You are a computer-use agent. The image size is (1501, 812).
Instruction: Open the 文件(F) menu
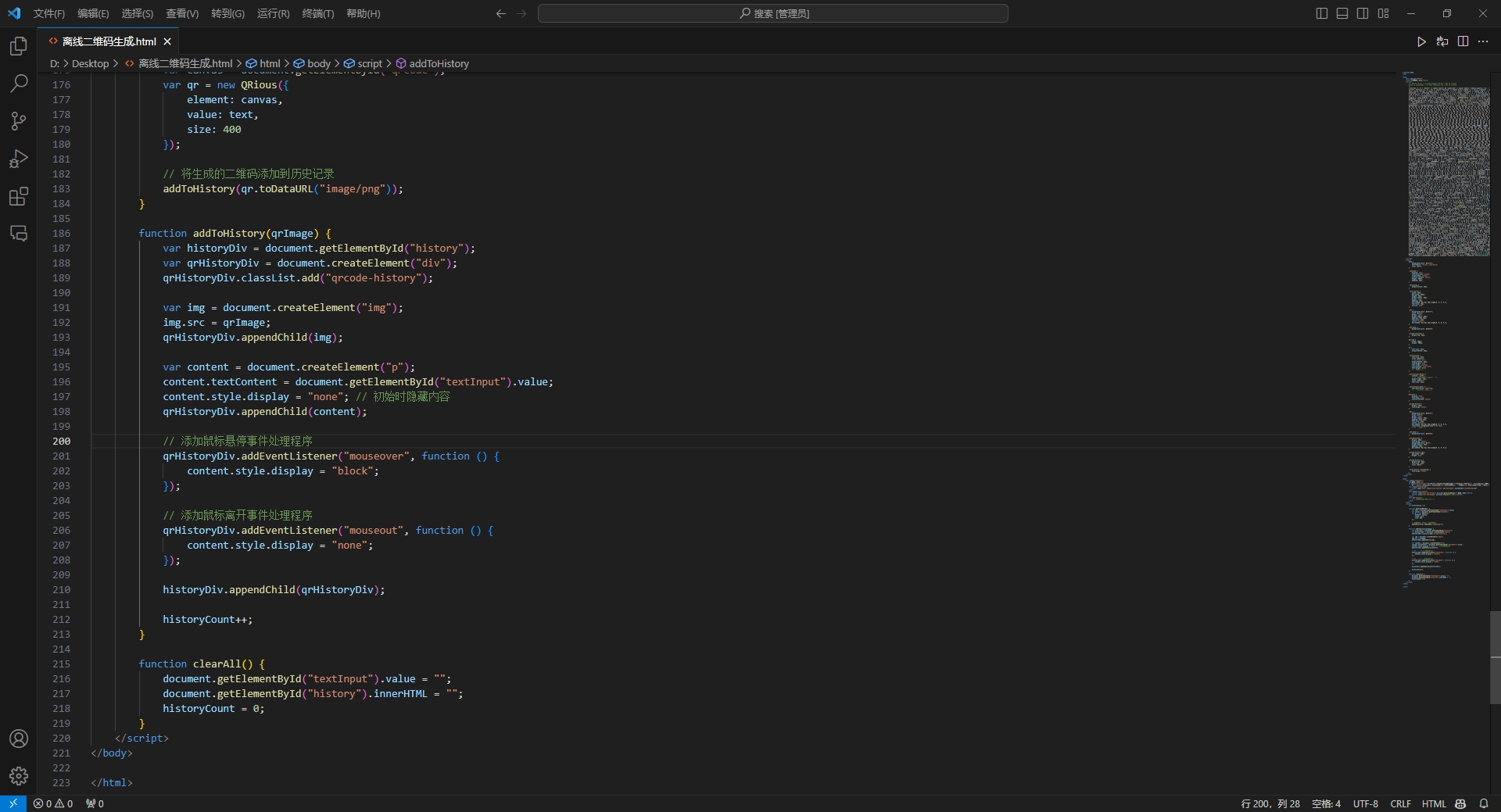click(x=48, y=13)
